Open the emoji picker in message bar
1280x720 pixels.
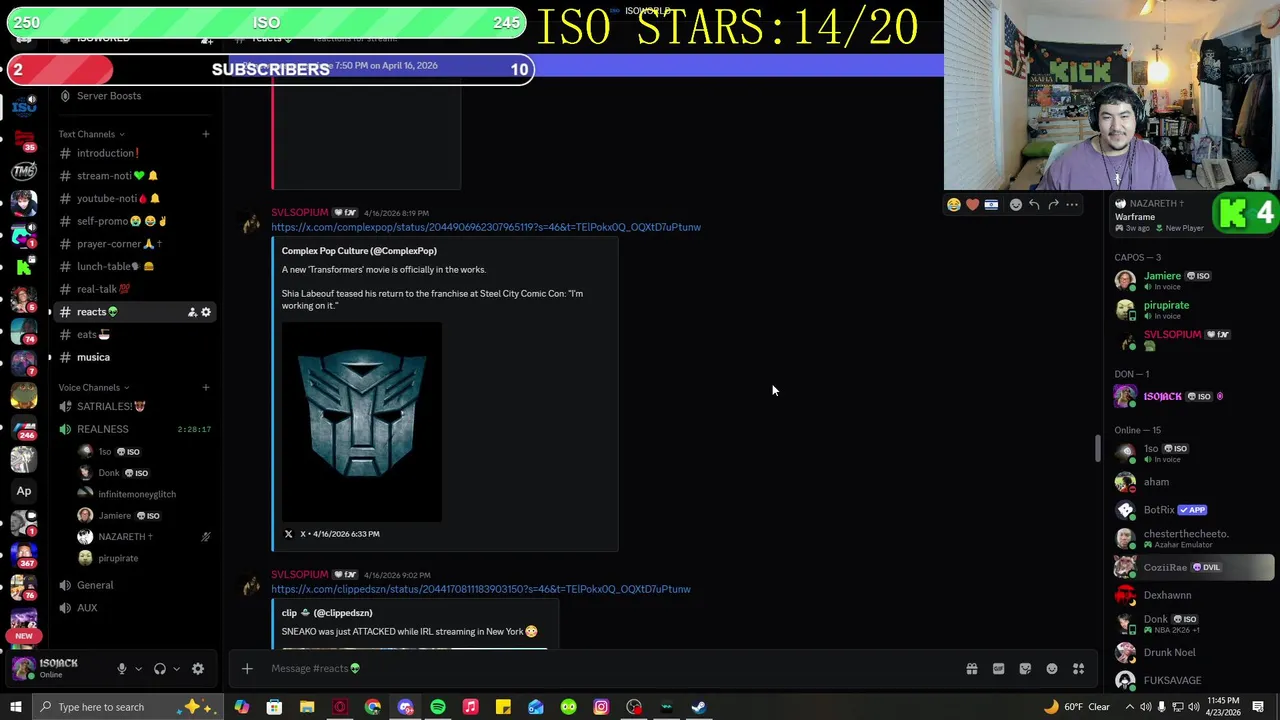pos(1052,669)
